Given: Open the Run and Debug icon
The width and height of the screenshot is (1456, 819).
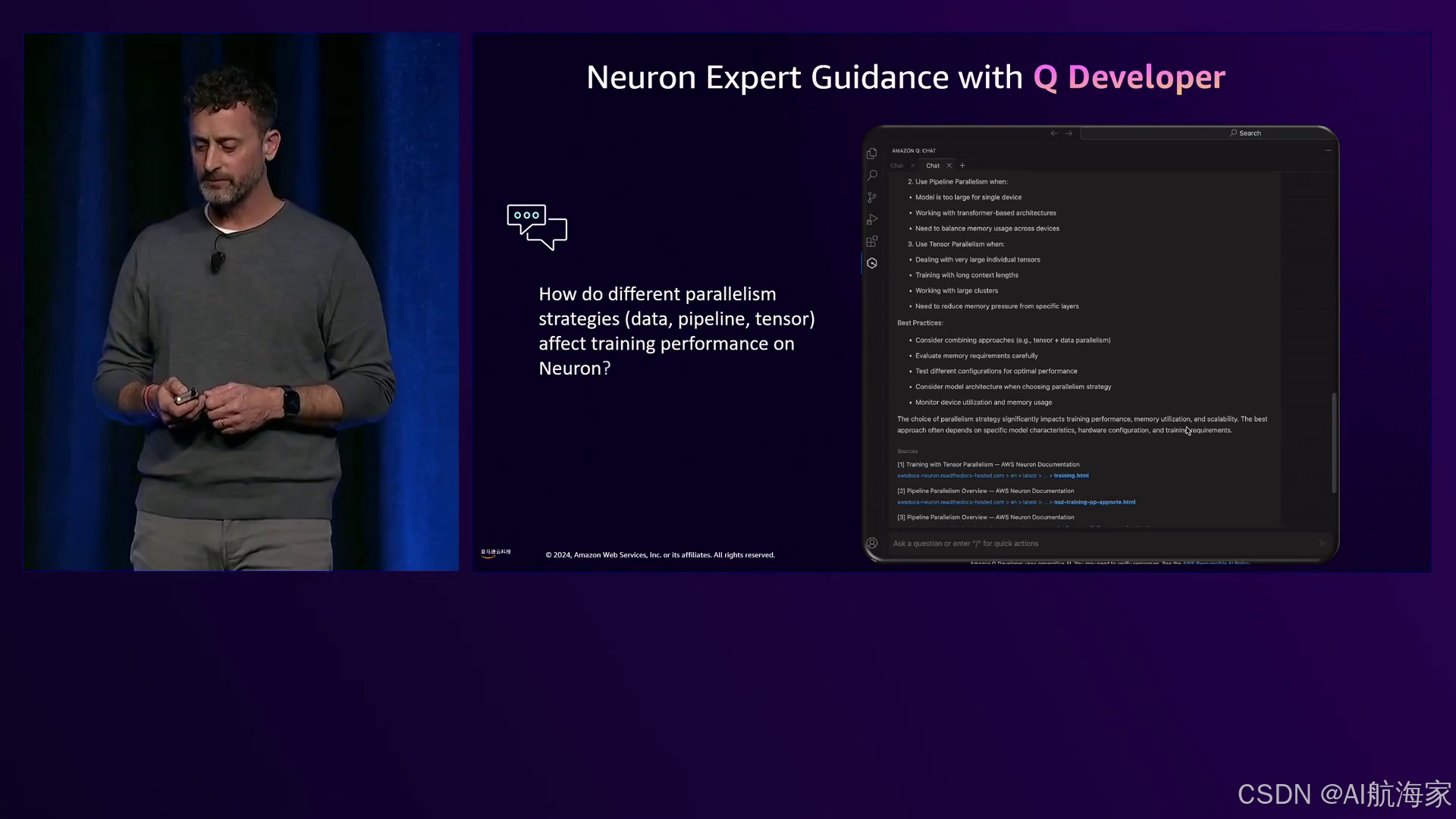Looking at the screenshot, I should 872,219.
